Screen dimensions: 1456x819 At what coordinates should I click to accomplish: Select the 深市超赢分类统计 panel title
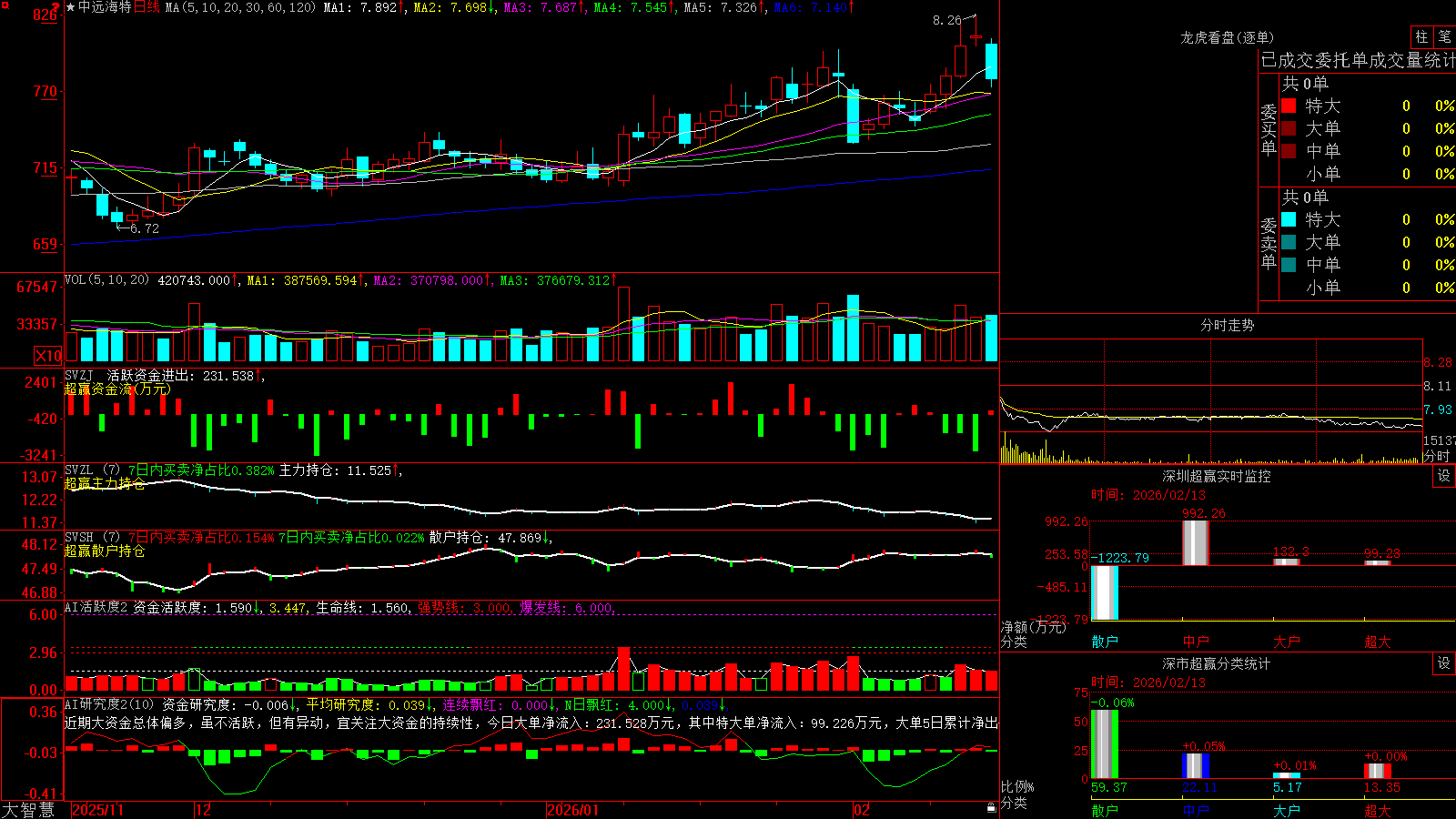tap(1216, 663)
